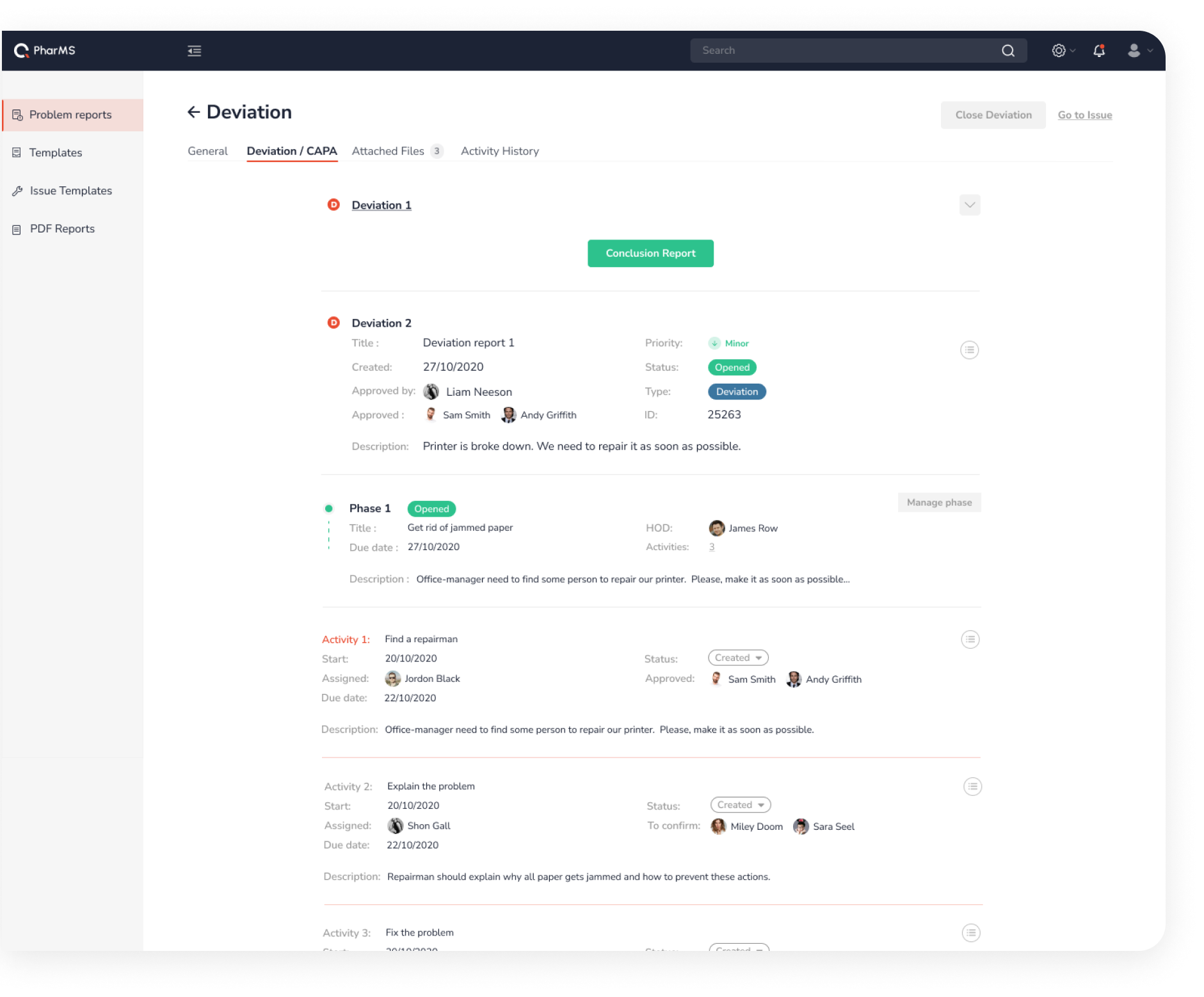Open the Activity 1 Created status dropdown
The image size is (1204, 997).
(738, 658)
